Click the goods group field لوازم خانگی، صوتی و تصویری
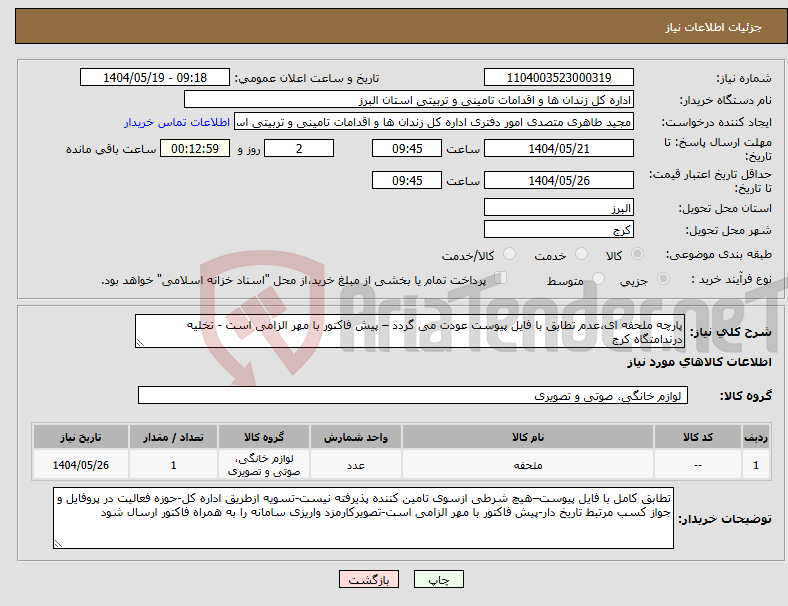The image size is (788, 606). pyautogui.click(x=413, y=395)
